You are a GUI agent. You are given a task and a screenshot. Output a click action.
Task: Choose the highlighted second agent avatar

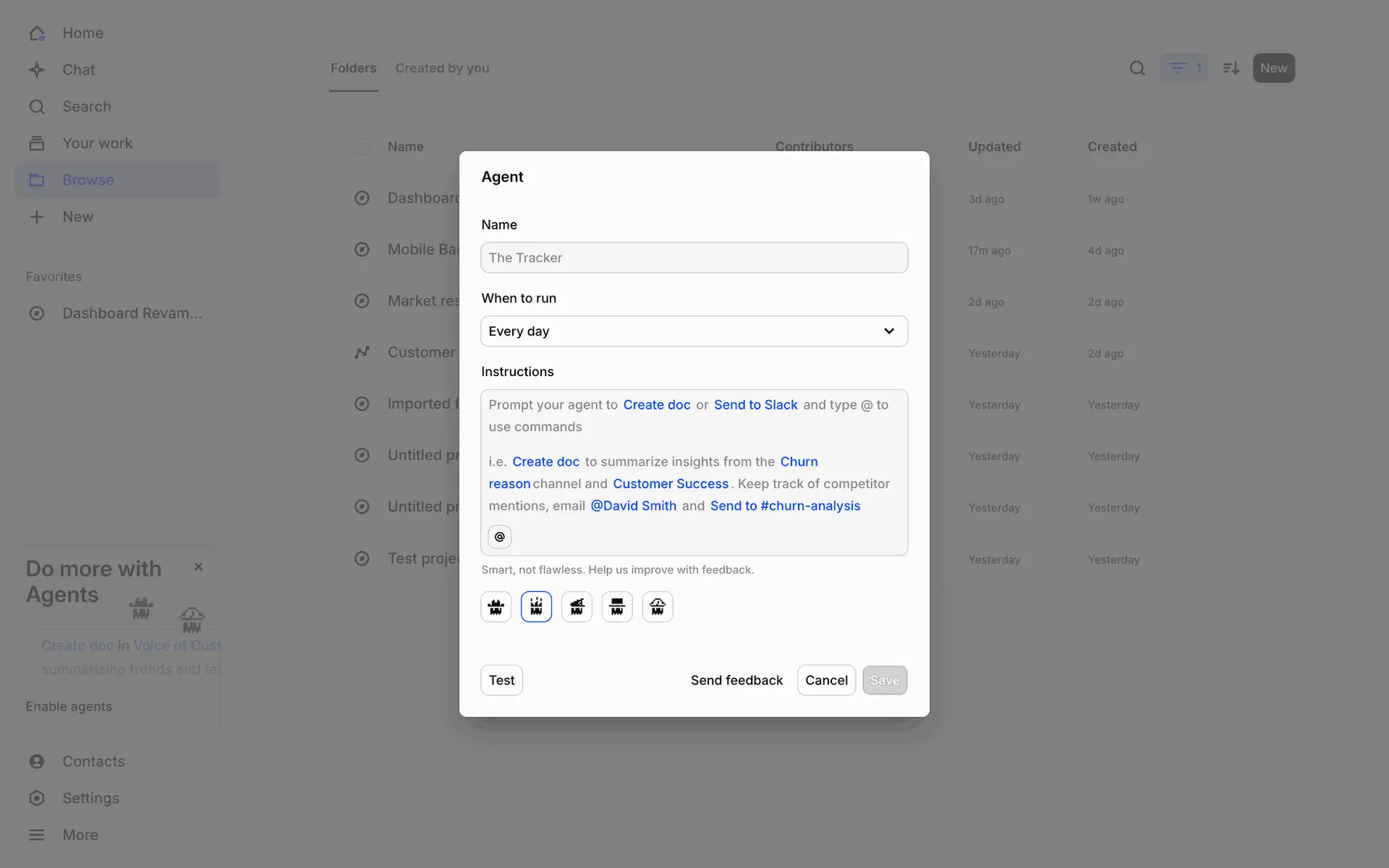[x=536, y=607]
